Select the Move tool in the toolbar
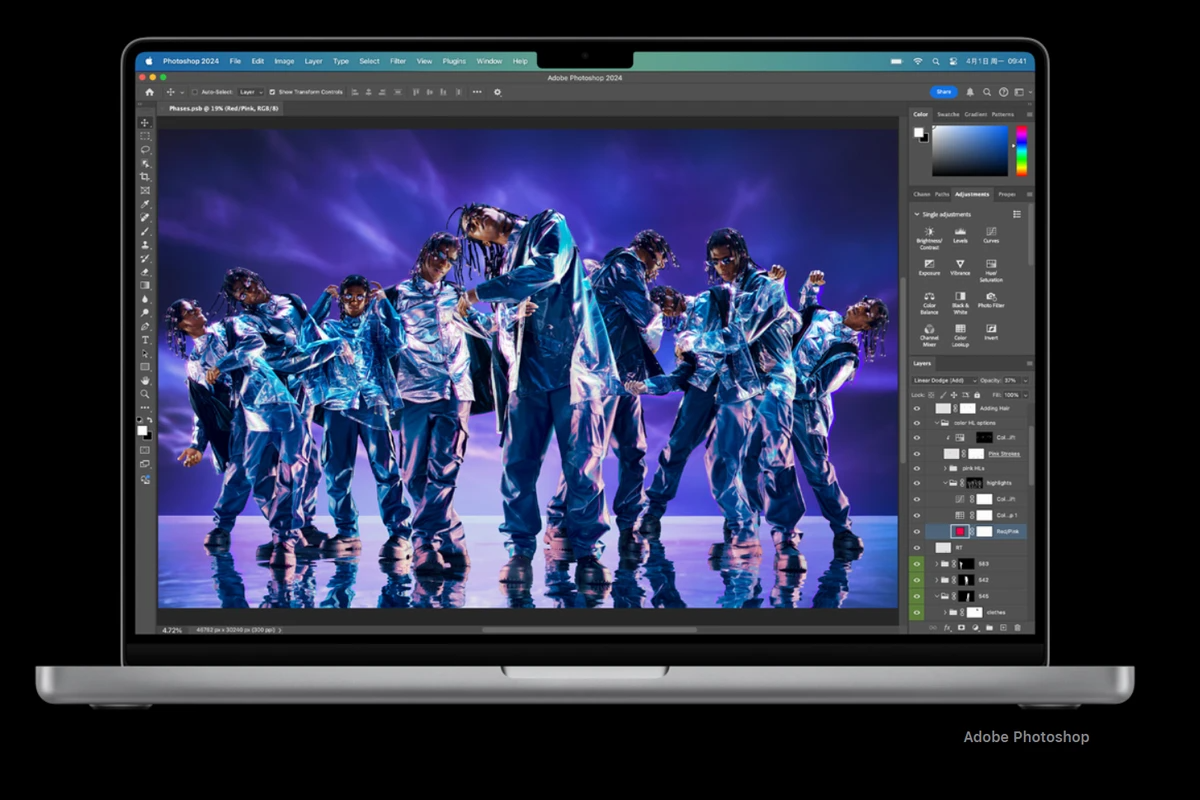Screen dimensions: 1200x800 pos(145,122)
